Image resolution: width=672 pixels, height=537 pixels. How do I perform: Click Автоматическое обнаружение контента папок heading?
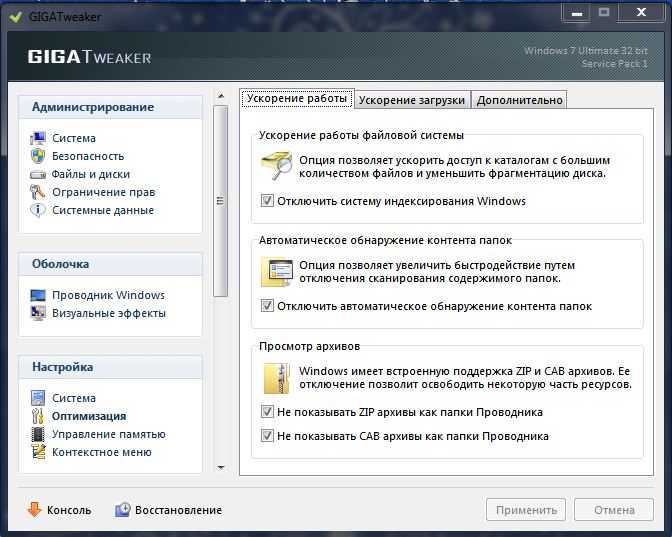click(385, 240)
